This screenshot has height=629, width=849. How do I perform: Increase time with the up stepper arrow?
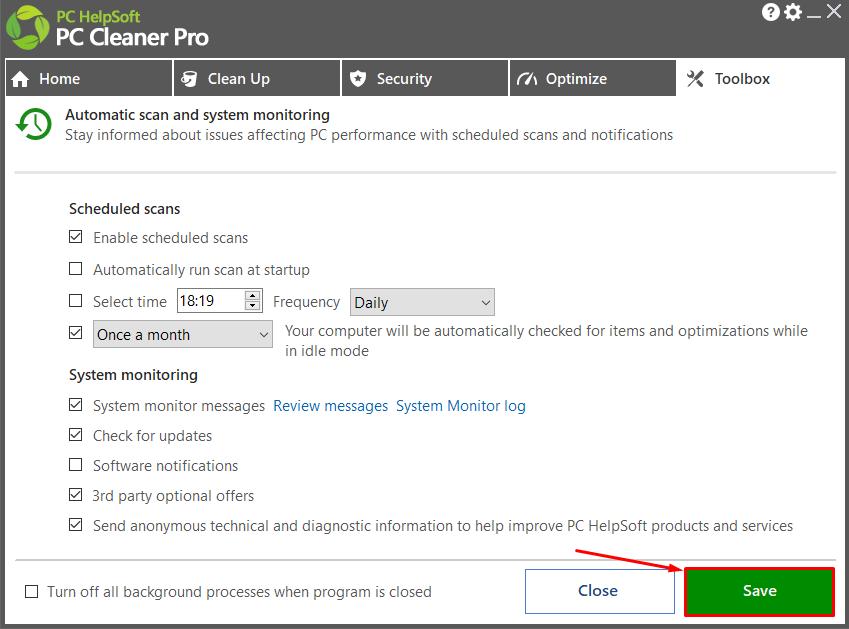coord(252,295)
